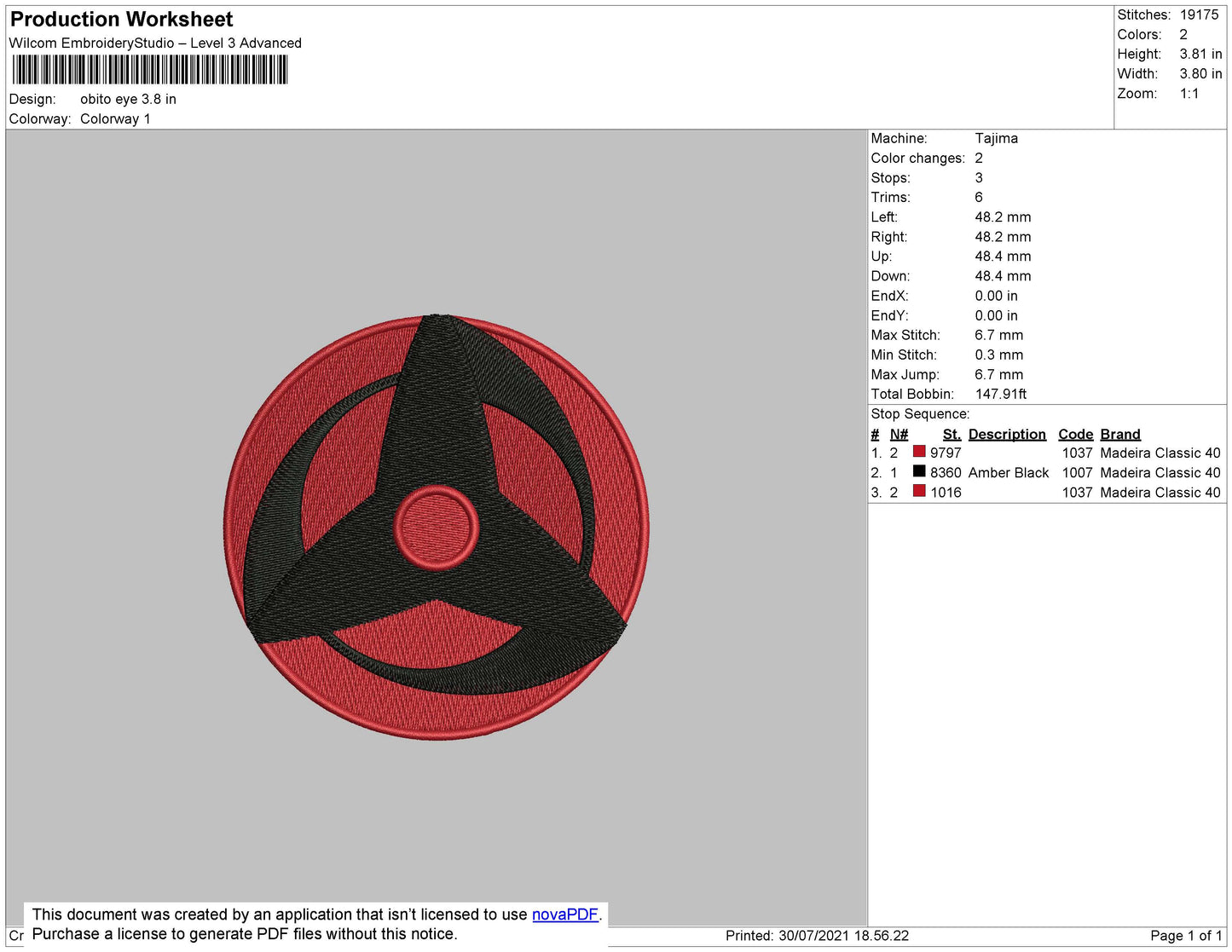Click the Production Worksheet heading

pyautogui.click(x=121, y=20)
